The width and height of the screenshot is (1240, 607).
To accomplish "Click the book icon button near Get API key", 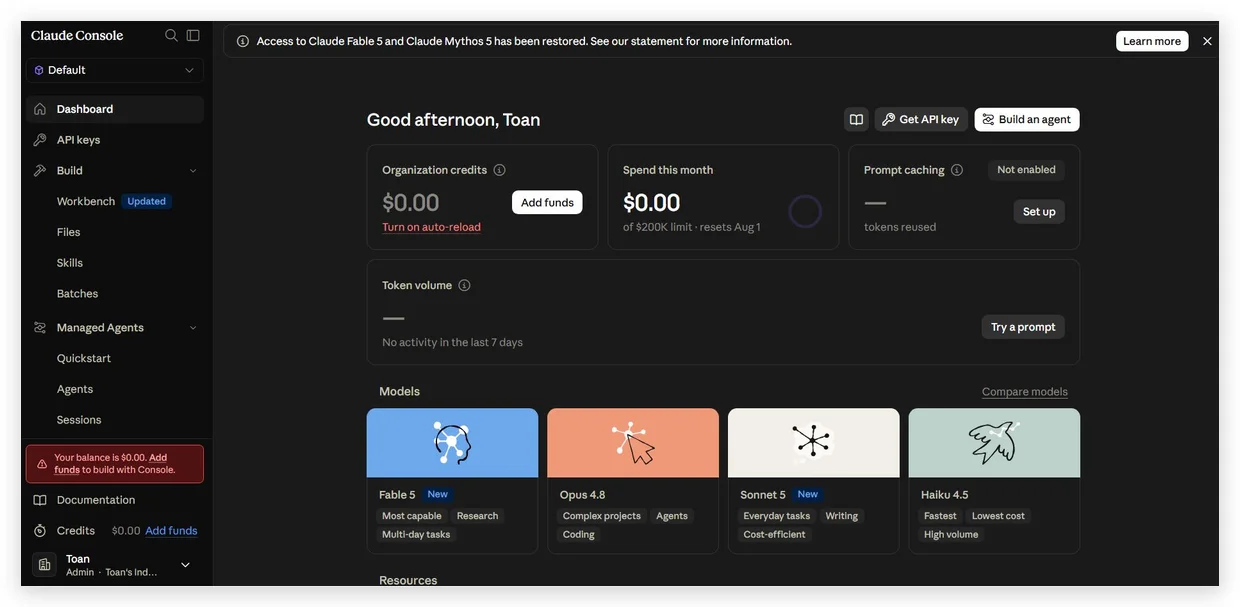I will [856, 119].
